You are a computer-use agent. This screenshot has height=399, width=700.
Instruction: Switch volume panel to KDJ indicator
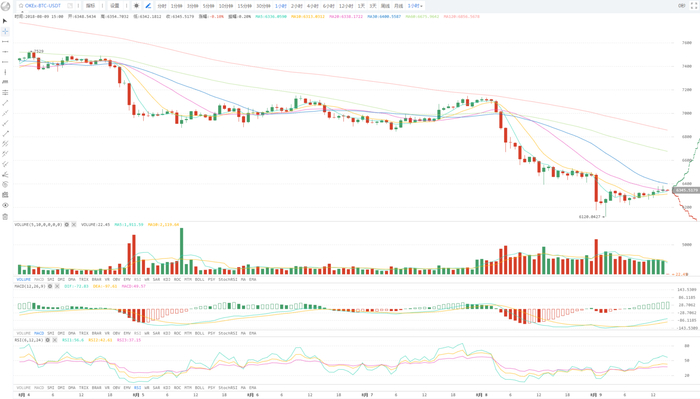167,279
